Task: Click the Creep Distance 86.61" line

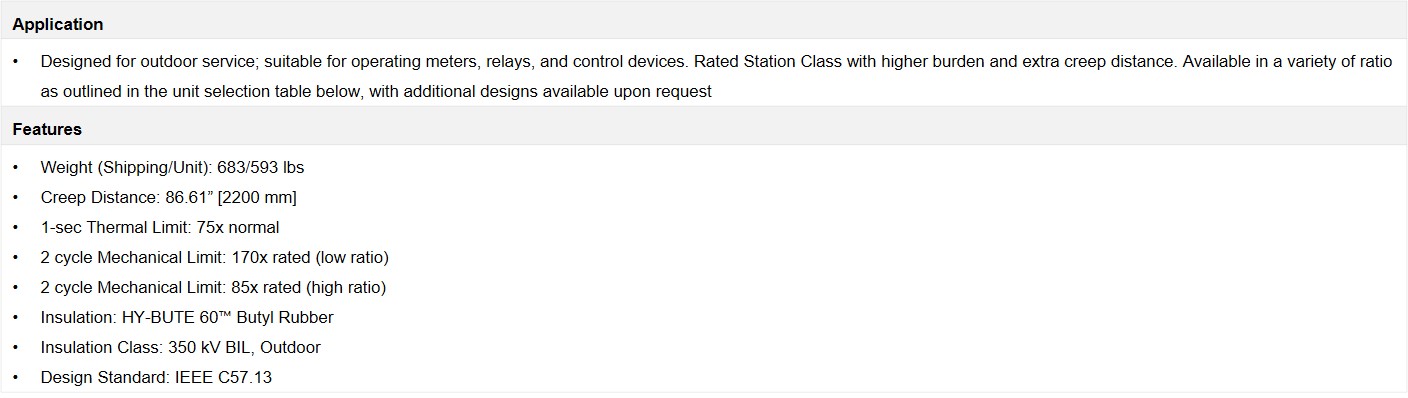Action: coord(168,197)
